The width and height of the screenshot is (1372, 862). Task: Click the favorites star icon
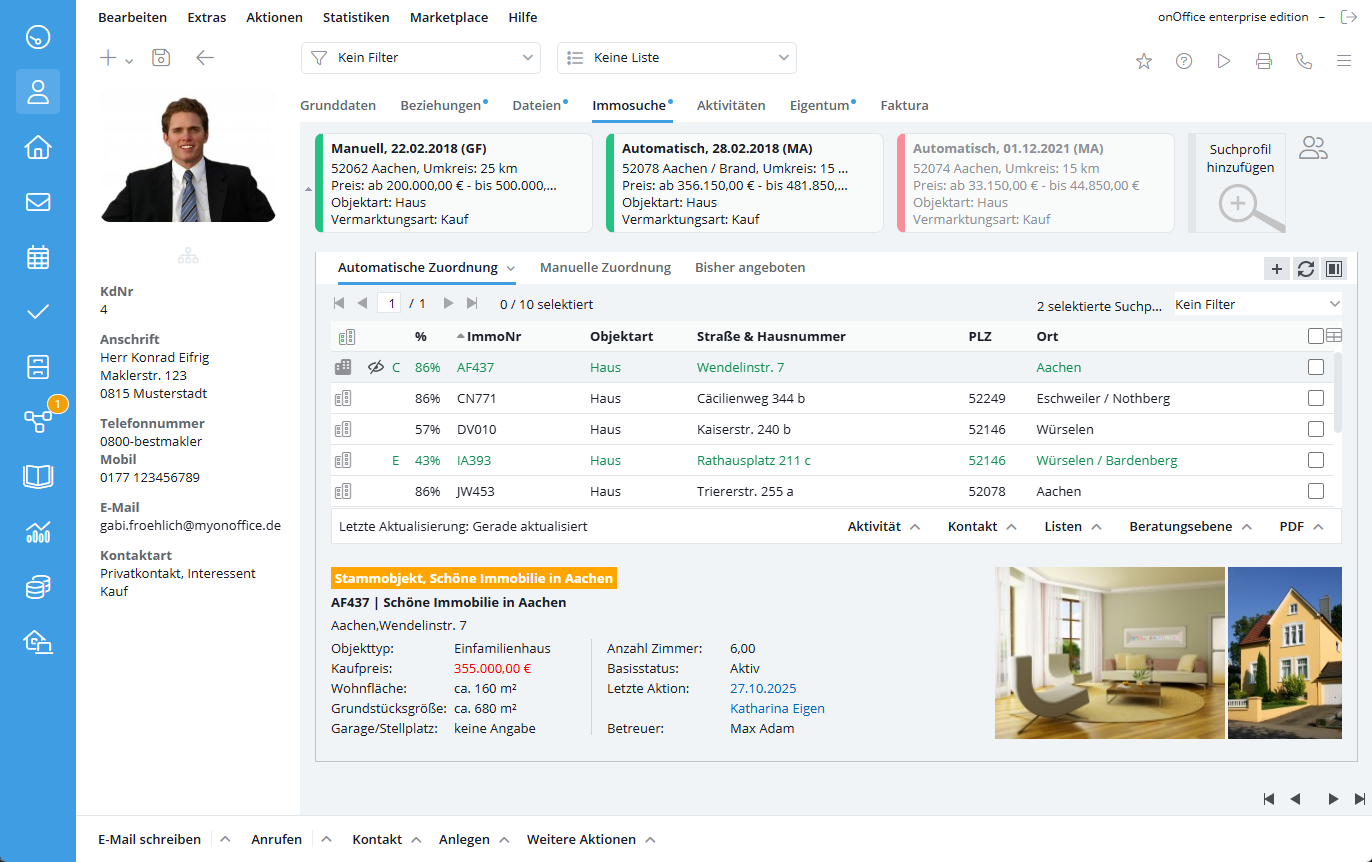pos(1144,61)
